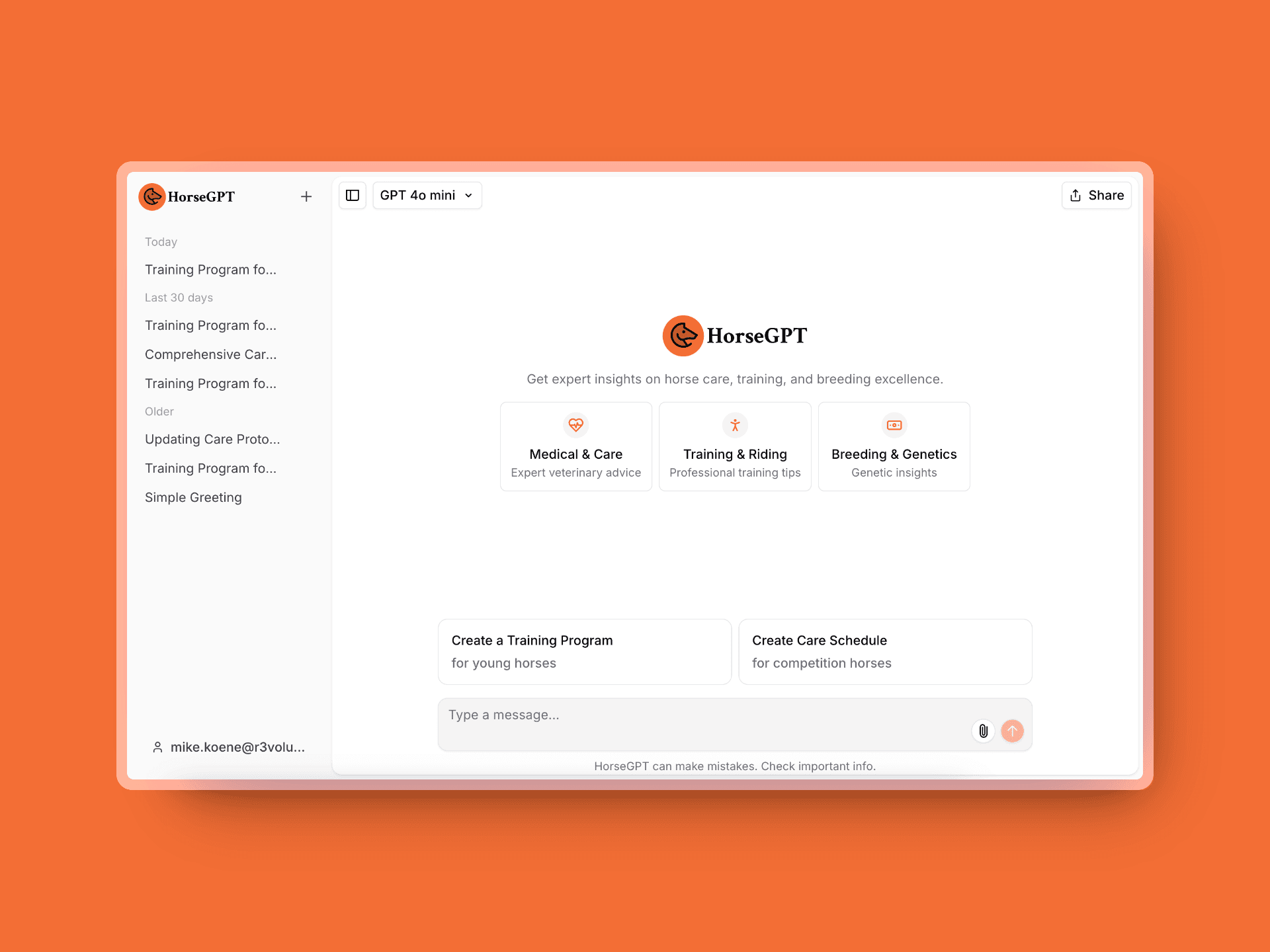The height and width of the screenshot is (952, 1270).
Task: Click the HorseGPT logo icon
Action: pyautogui.click(x=155, y=195)
